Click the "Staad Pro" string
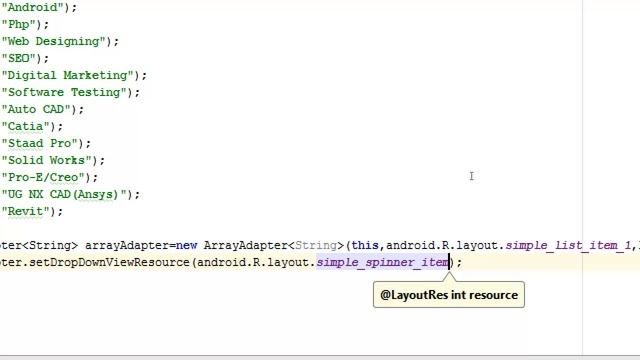The height and width of the screenshot is (360, 640). pyautogui.click(x=40, y=143)
